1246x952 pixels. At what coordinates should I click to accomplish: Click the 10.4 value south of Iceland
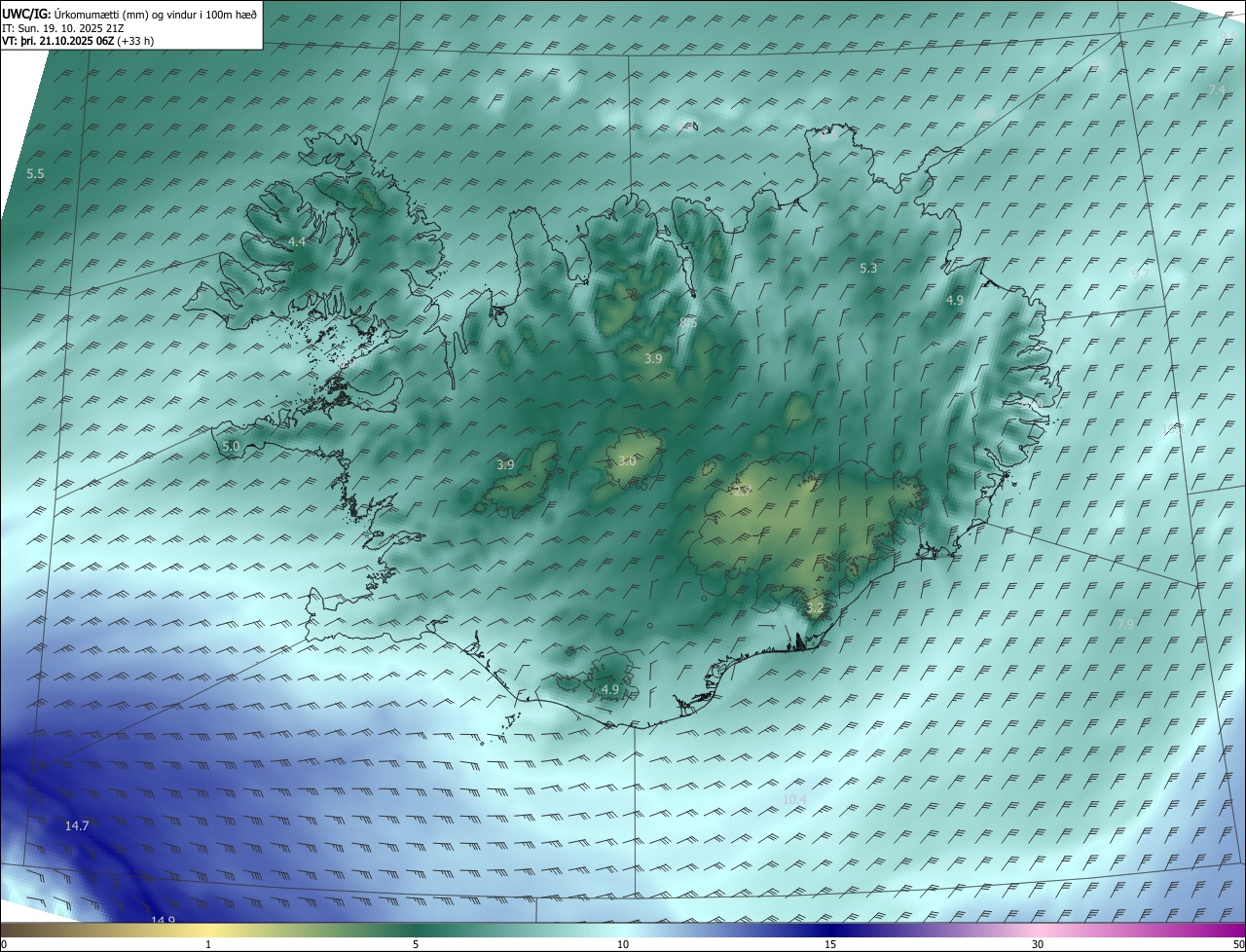[x=794, y=800]
